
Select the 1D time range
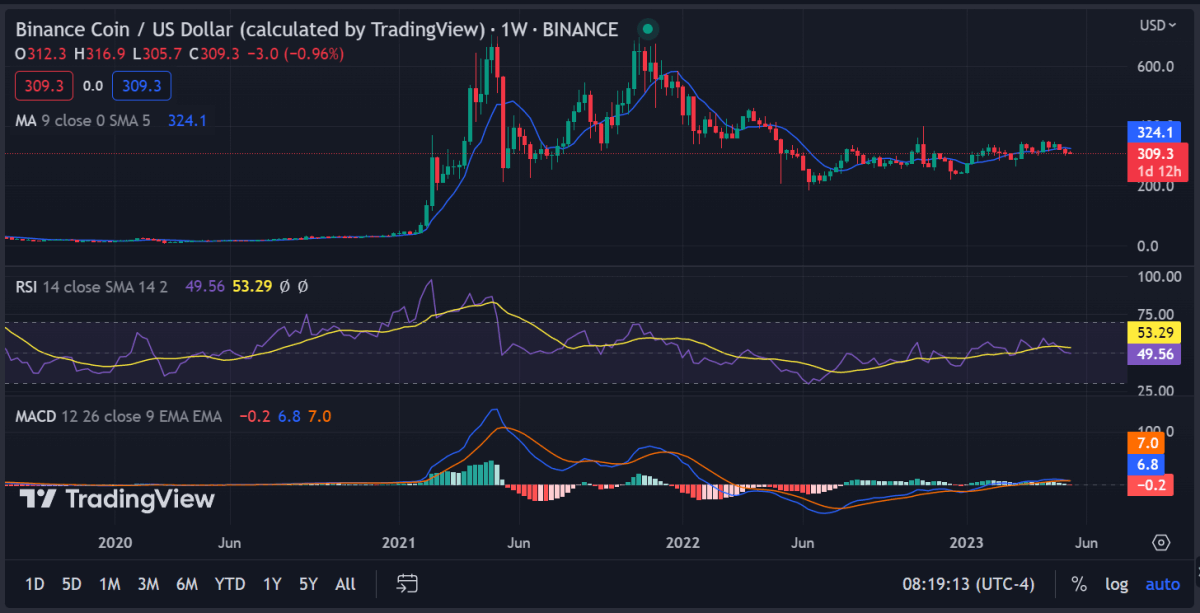coord(35,584)
